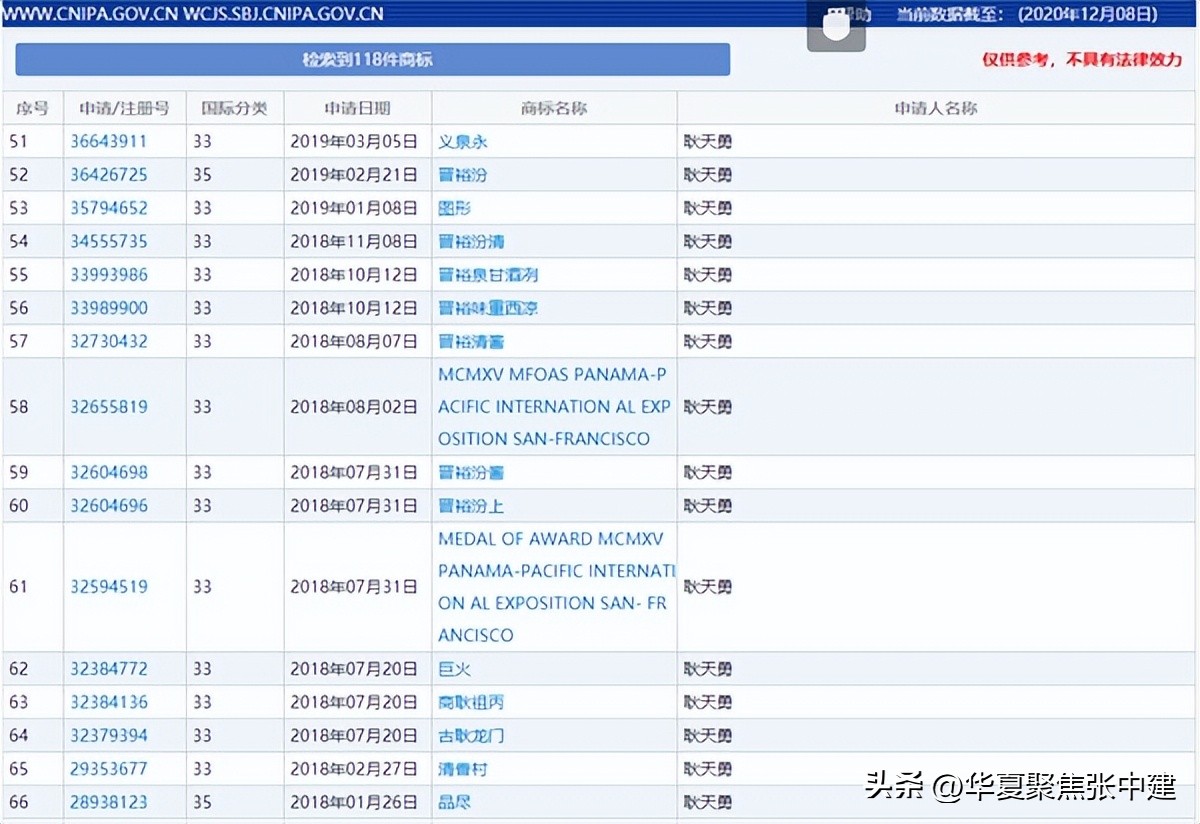This screenshot has width=1200, height=824.
Task: Click the 商标名称 column header
Action: tap(553, 107)
